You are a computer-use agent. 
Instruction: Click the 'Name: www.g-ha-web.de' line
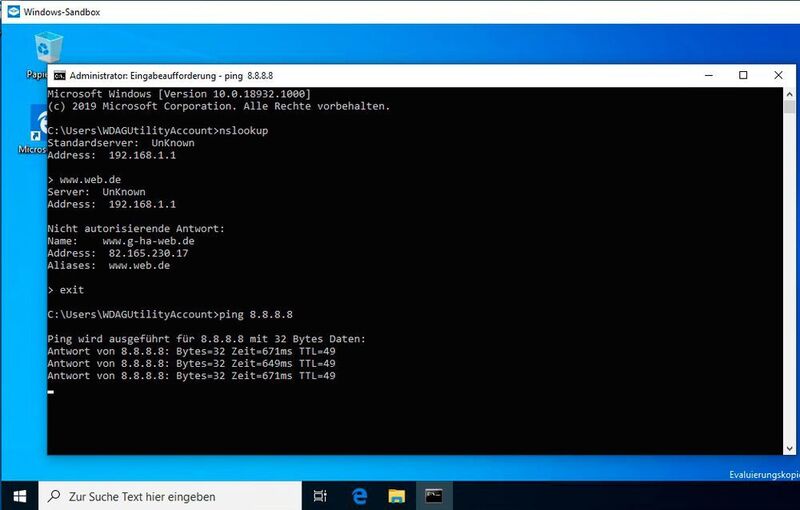(121, 241)
